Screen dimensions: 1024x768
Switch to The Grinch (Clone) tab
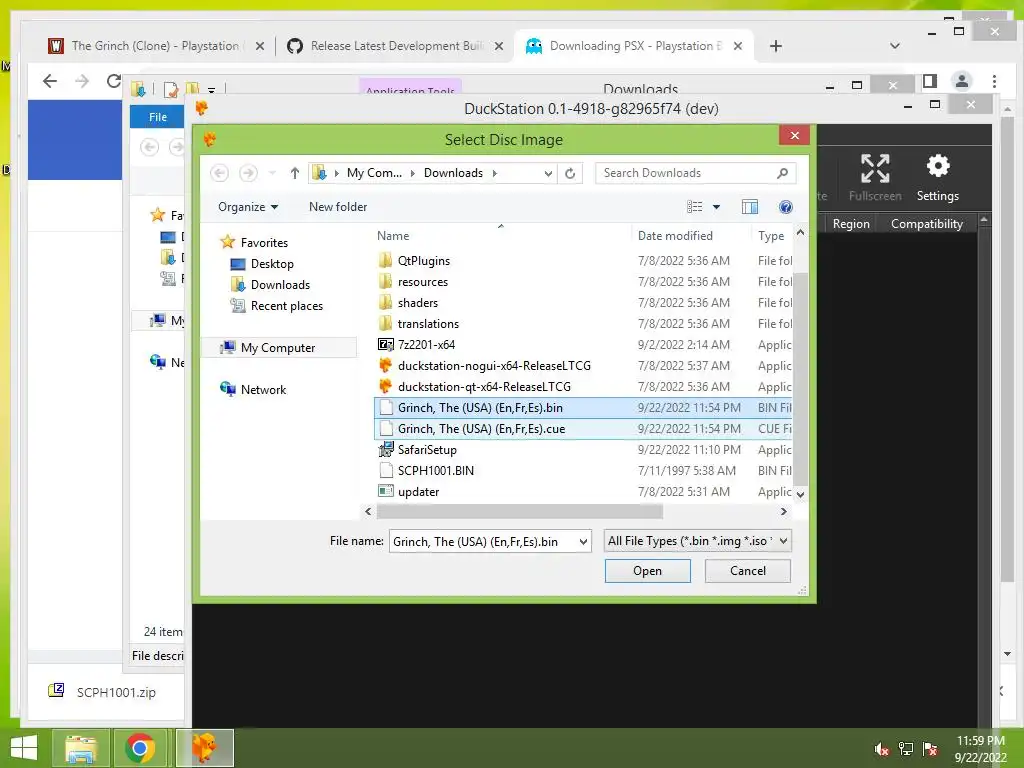tap(155, 46)
